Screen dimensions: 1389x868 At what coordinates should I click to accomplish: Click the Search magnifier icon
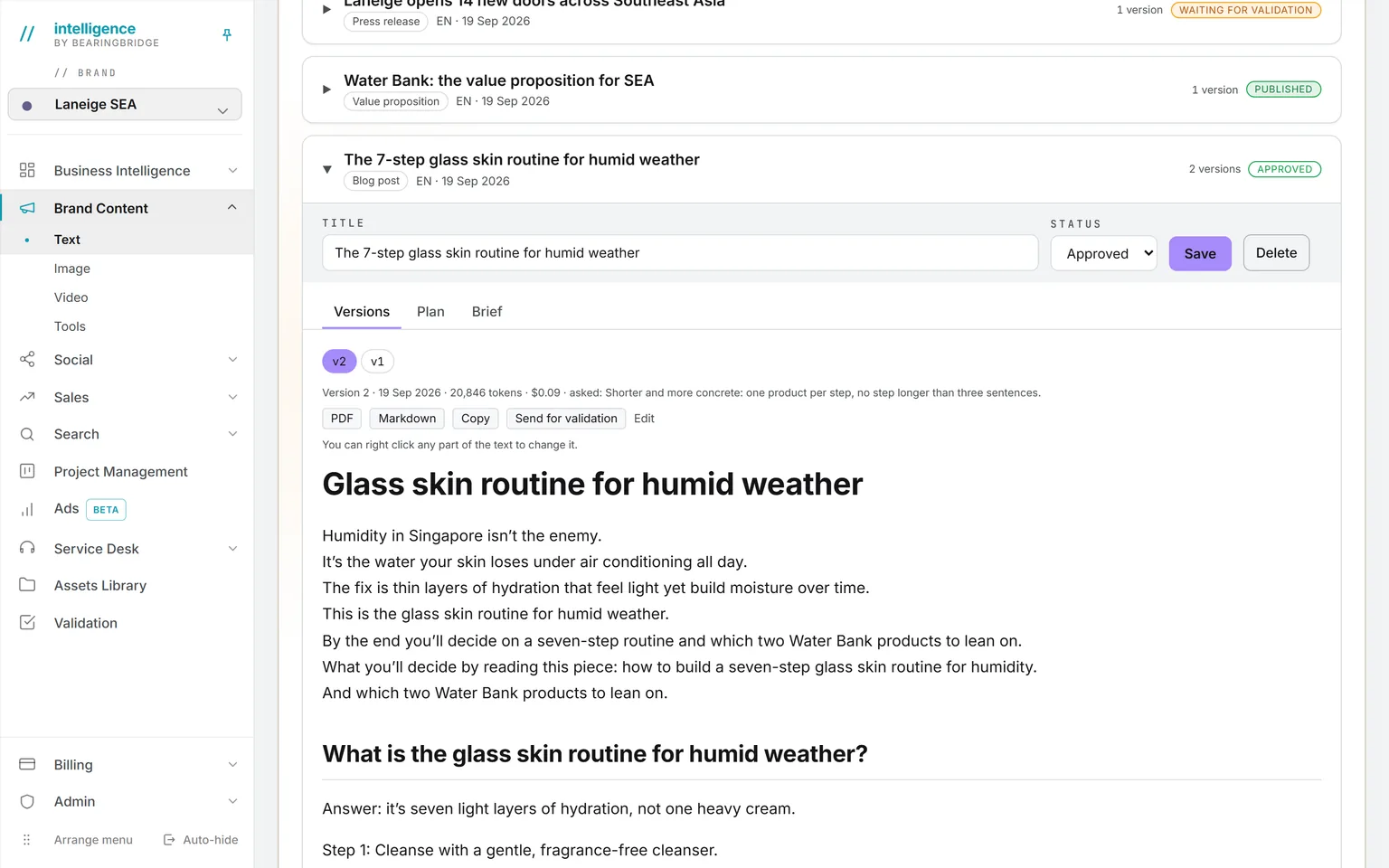27,434
